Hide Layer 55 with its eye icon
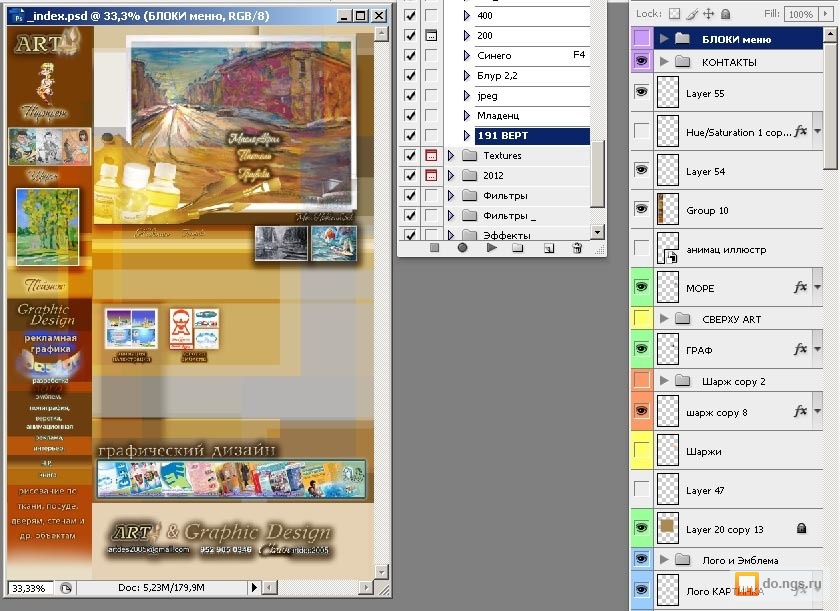Image resolution: width=840 pixels, height=611 pixels. click(x=641, y=92)
